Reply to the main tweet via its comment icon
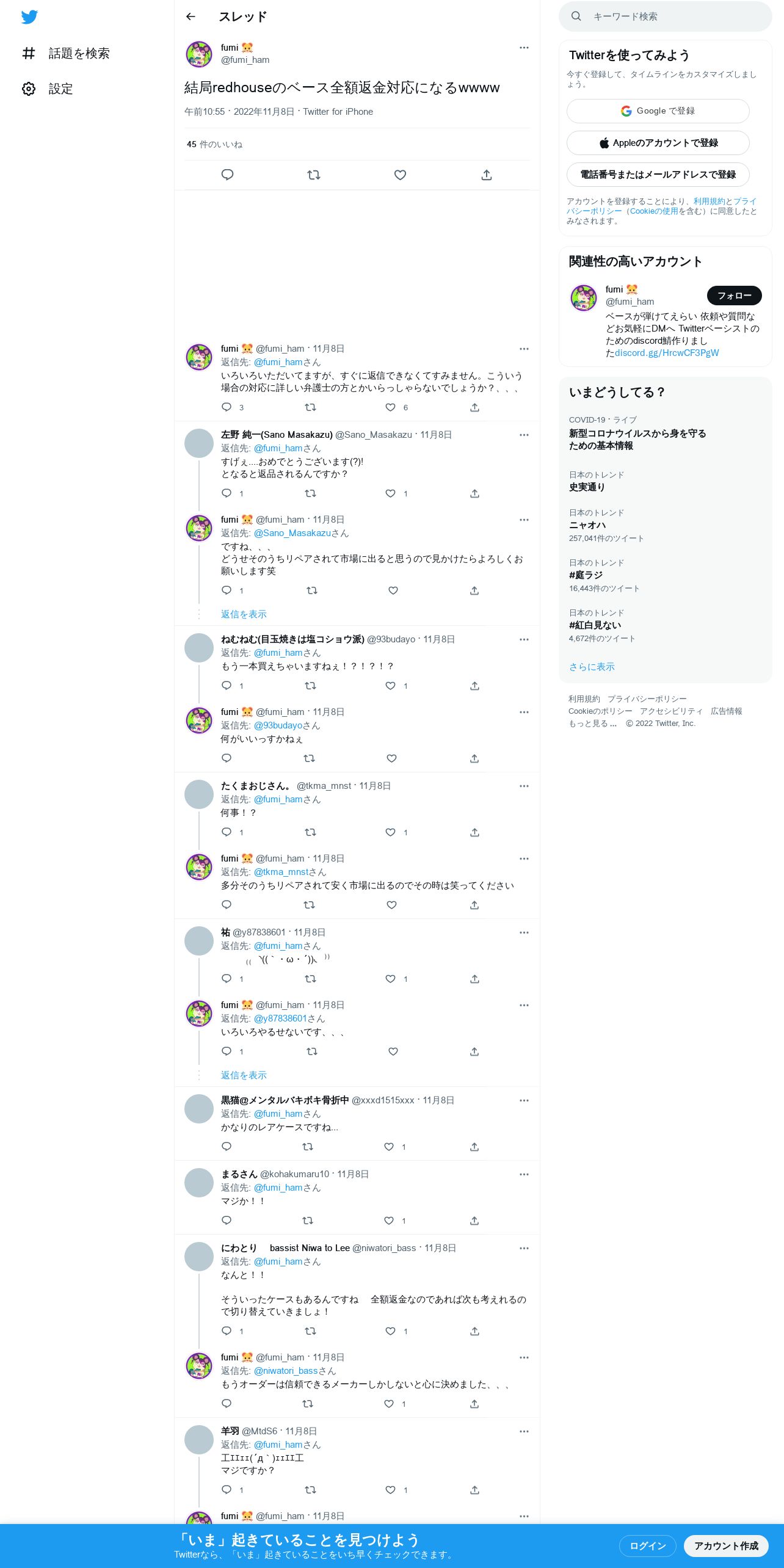 (227, 175)
